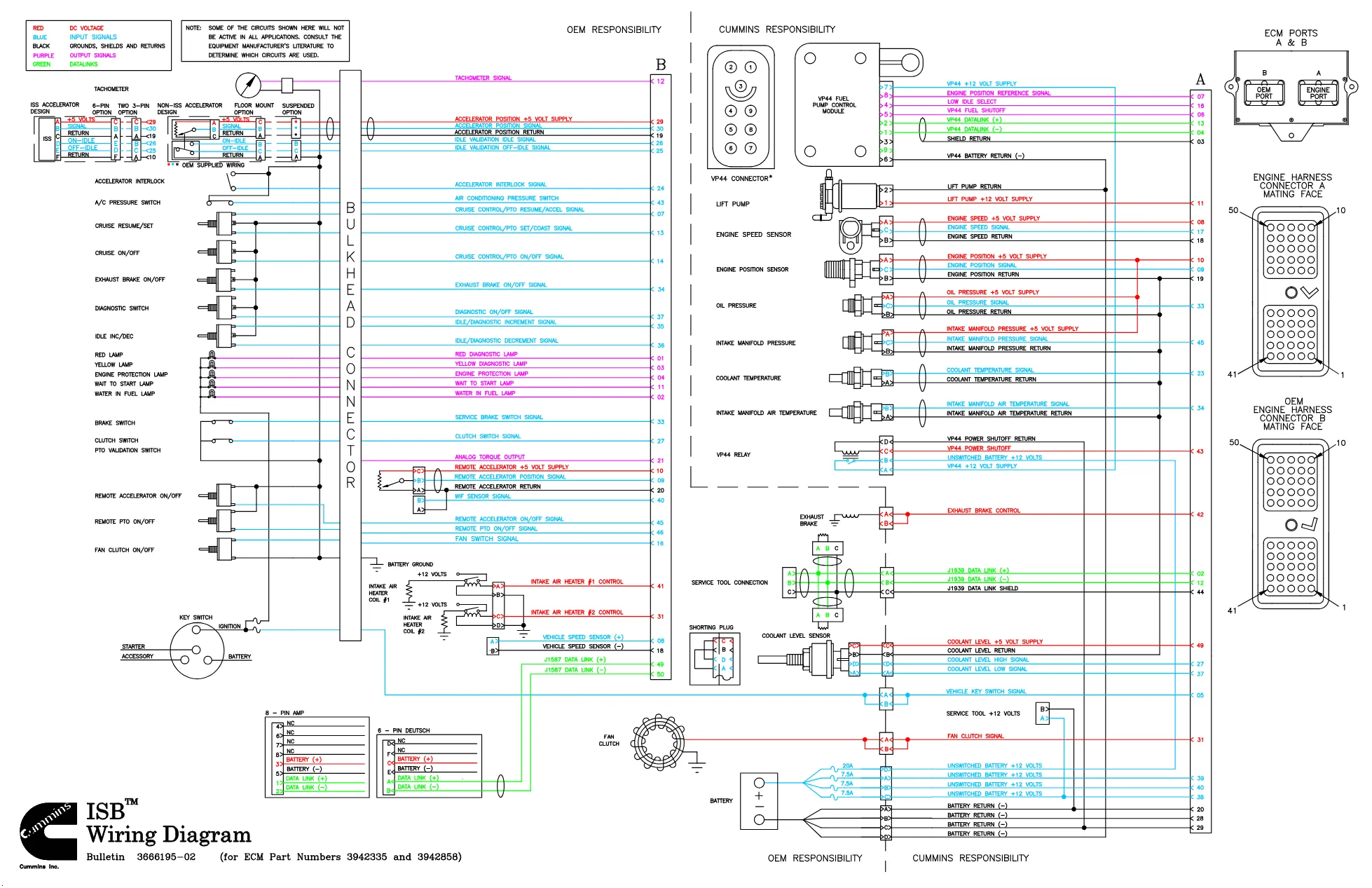Click the 'J1587 DATA LINK (+)' wire label
Image resolution: width=1372 pixels, height=888 pixels.
tap(575, 660)
